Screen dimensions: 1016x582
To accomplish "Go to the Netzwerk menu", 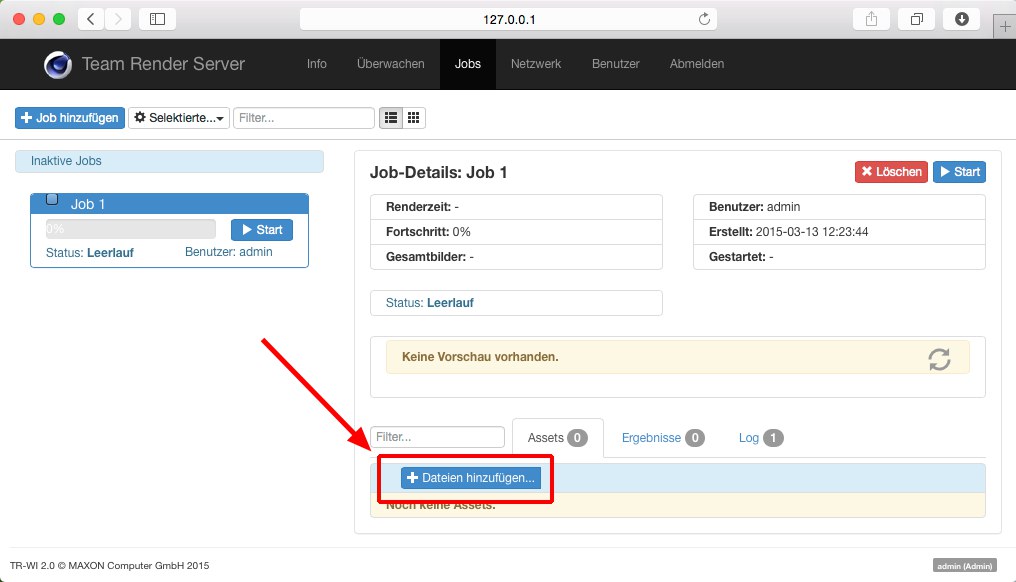I will pos(536,64).
